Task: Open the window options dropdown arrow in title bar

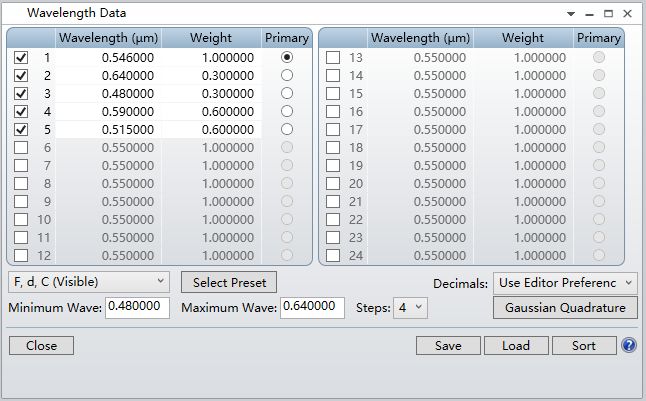Action: pos(570,14)
